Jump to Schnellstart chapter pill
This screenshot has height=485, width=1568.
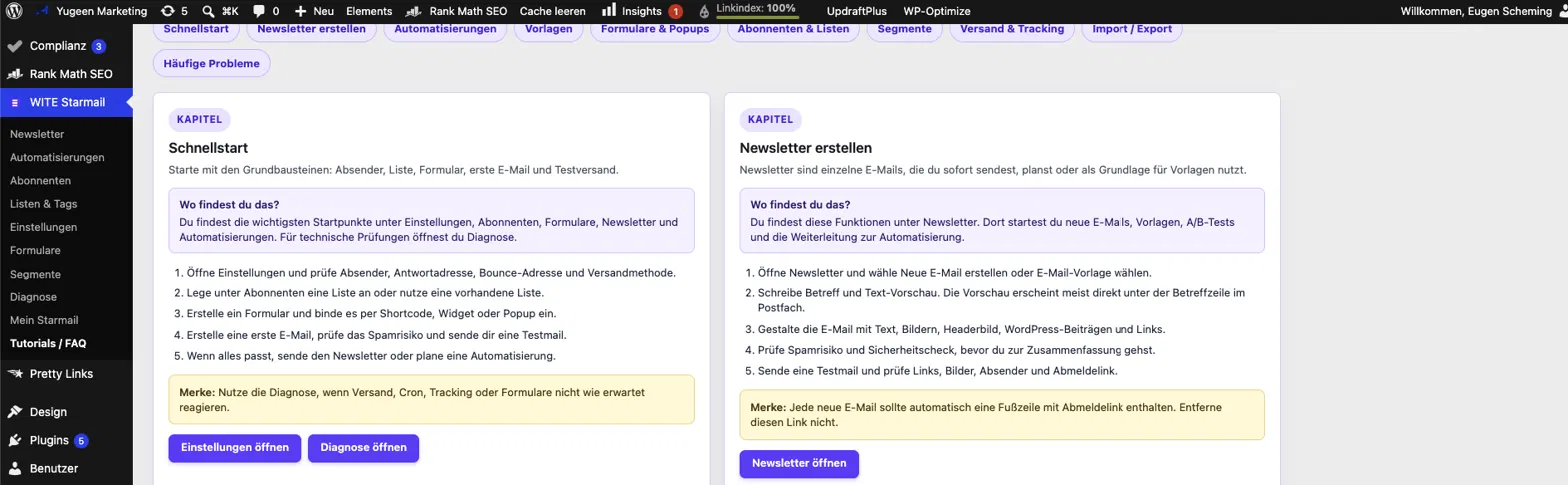point(197,29)
